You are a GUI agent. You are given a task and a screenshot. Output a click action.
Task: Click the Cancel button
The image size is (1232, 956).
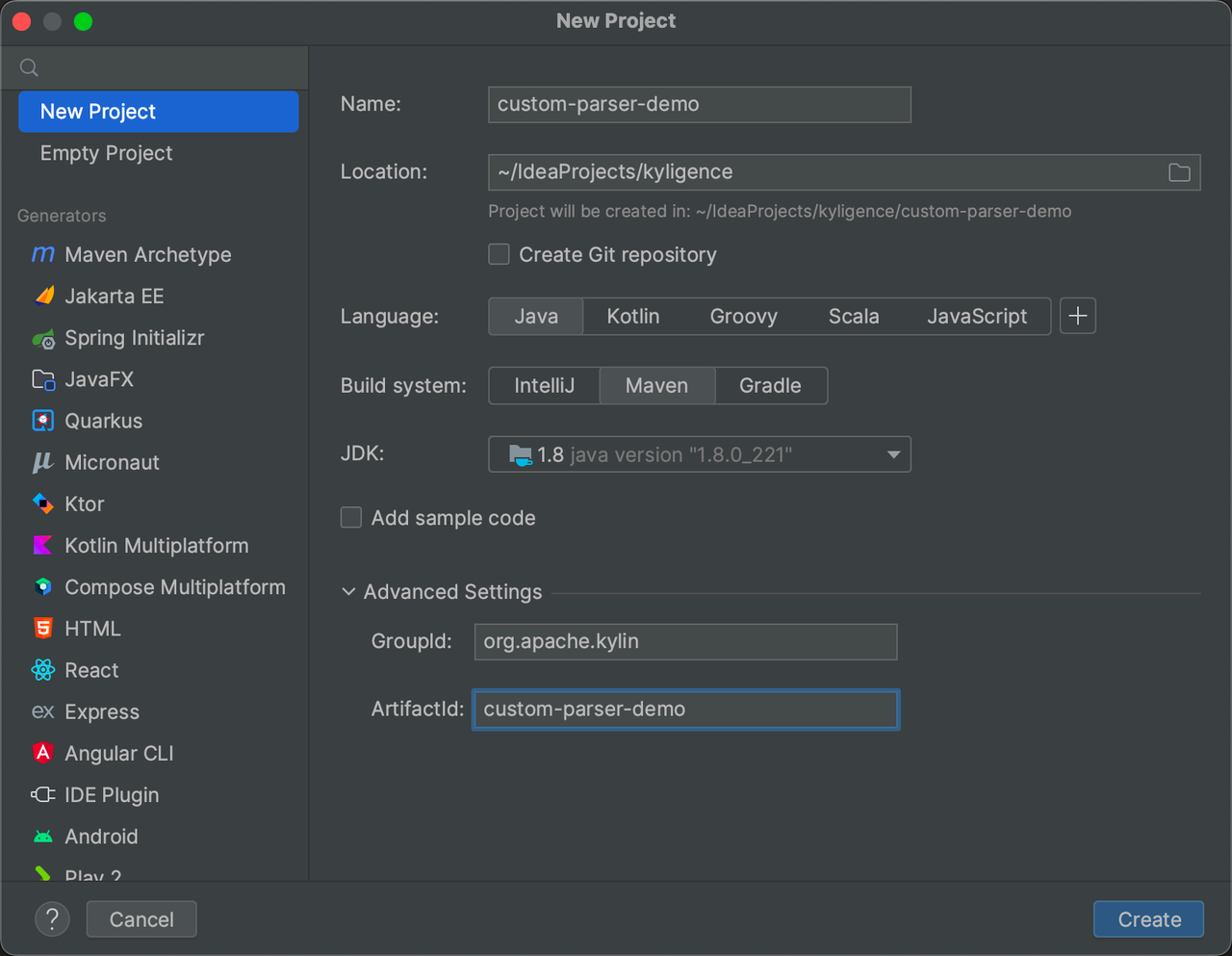click(x=141, y=919)
